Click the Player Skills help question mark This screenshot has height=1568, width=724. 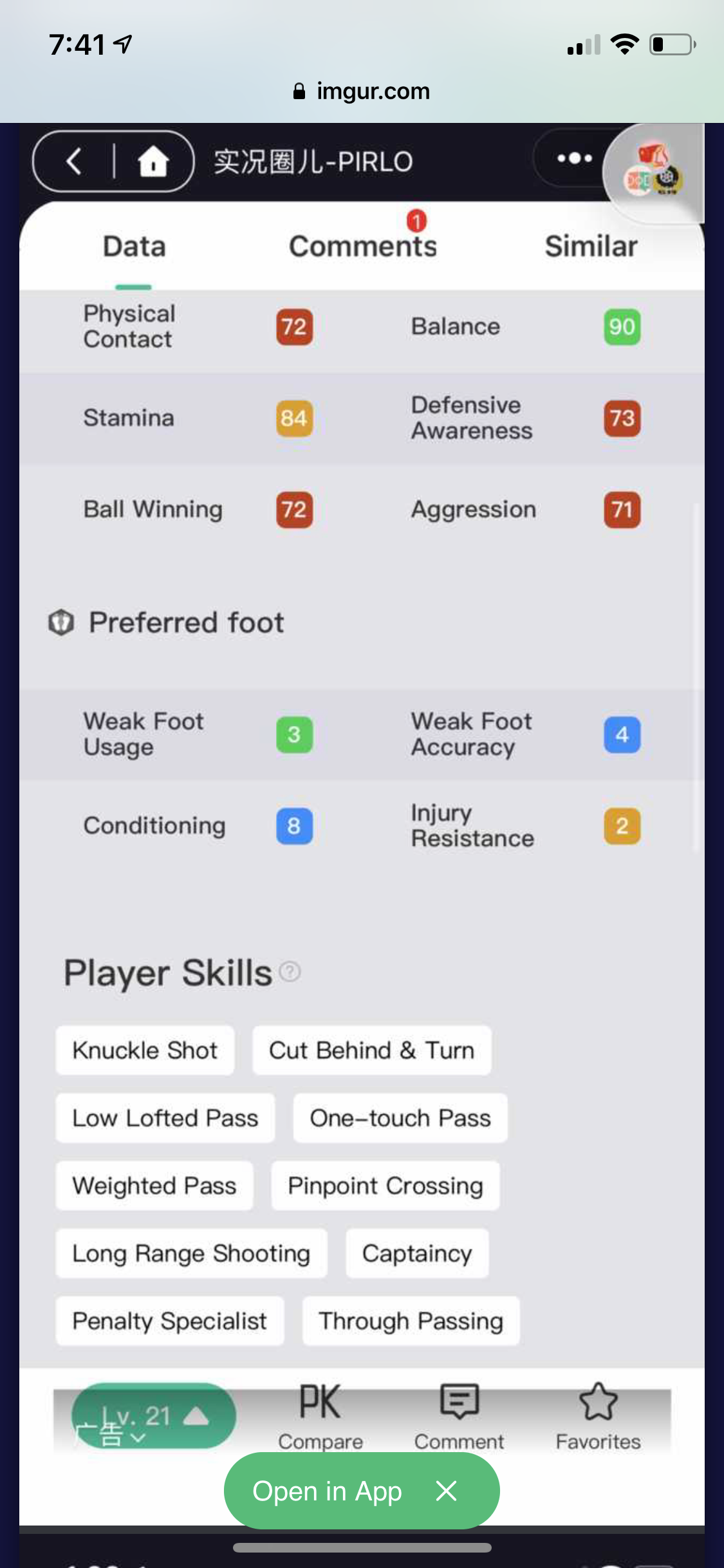click(x=290, y=971)
